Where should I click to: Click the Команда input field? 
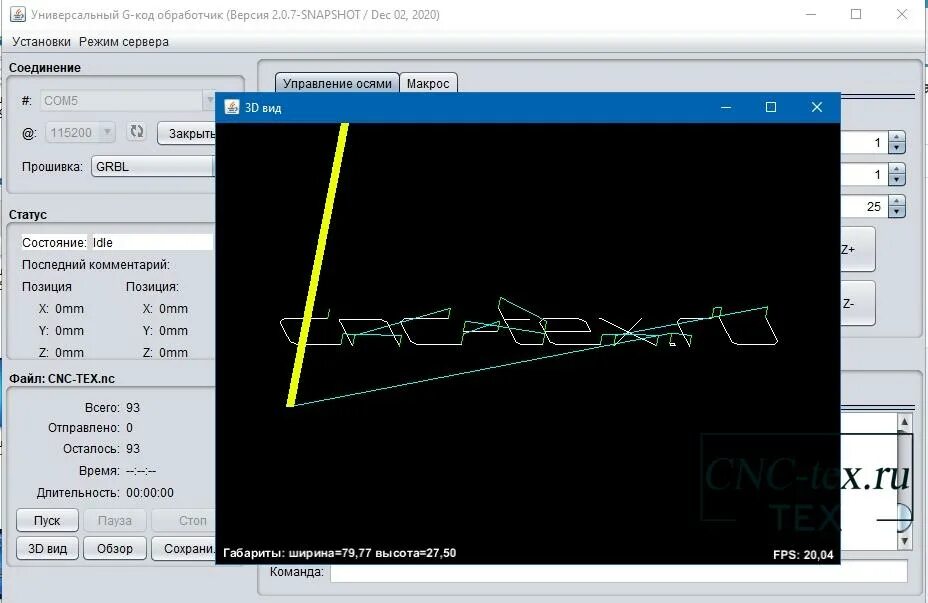(618, 572)
